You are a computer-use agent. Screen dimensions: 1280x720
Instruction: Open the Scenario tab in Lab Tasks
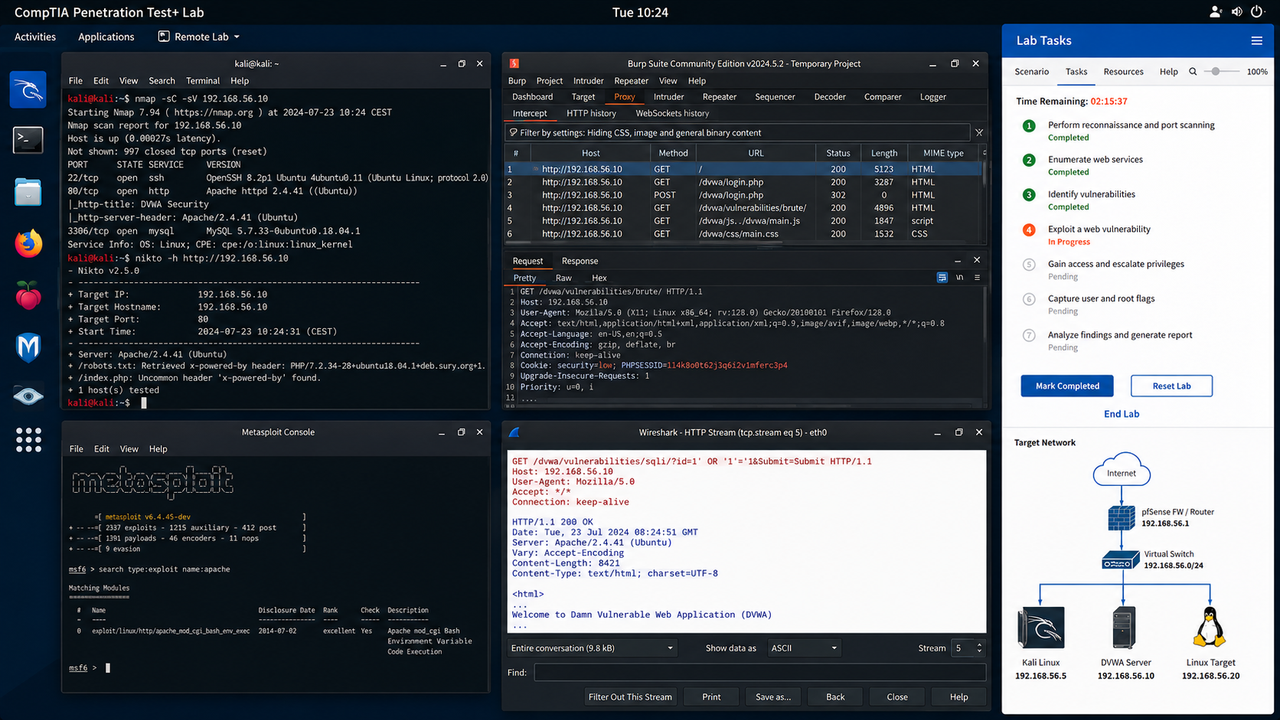pyautogui.click(x=1032, y=72)
